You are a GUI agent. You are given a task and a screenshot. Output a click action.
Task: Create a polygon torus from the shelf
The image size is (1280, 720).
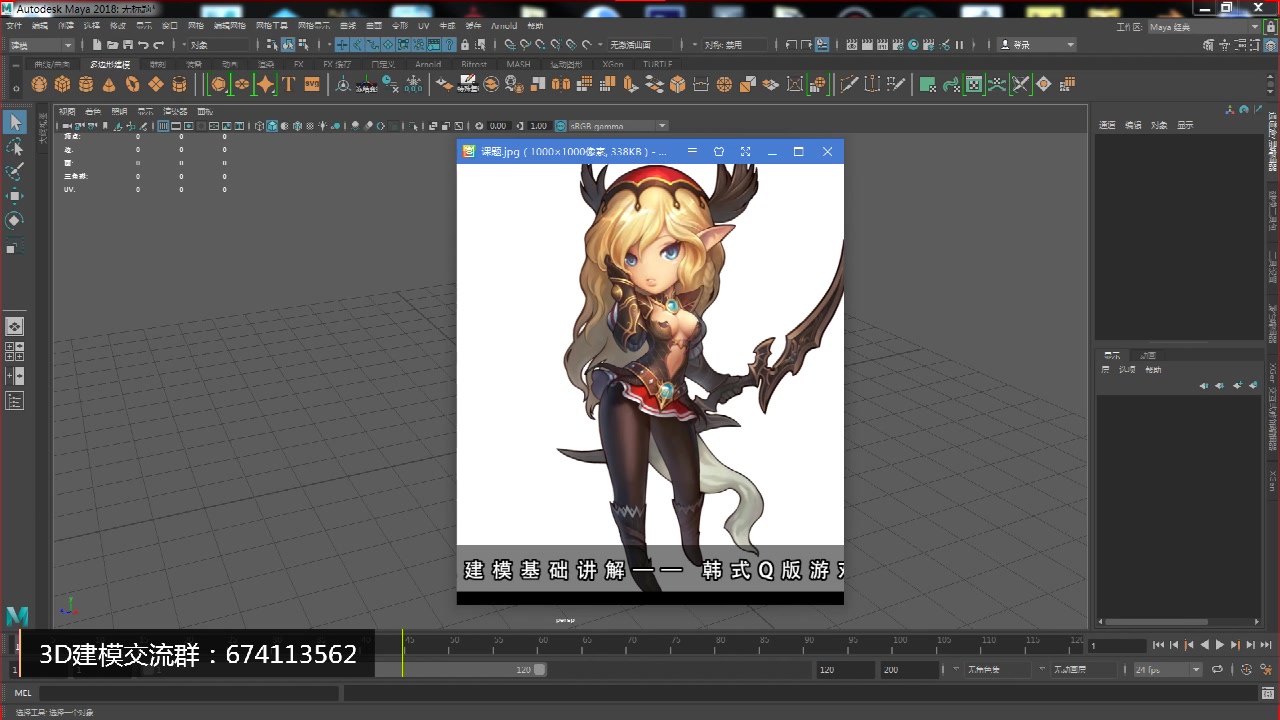[x=132, y=85]
